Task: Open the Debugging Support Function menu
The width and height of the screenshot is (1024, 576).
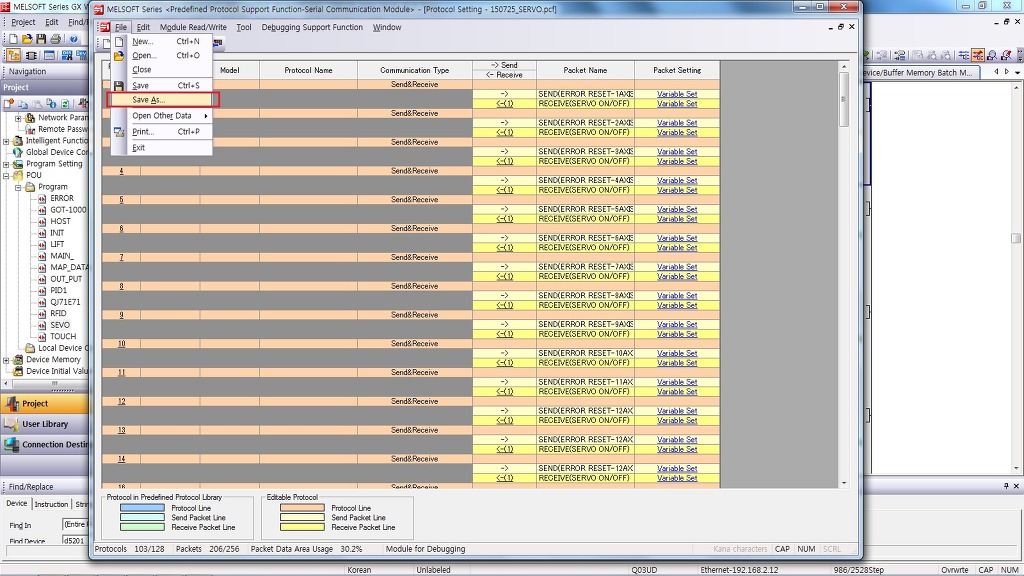Action: 312,27
